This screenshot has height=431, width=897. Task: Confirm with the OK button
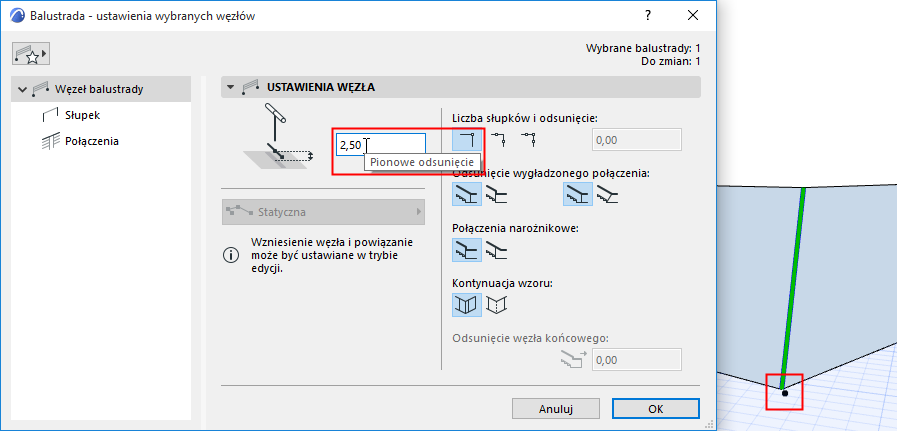tap(654, 408)
